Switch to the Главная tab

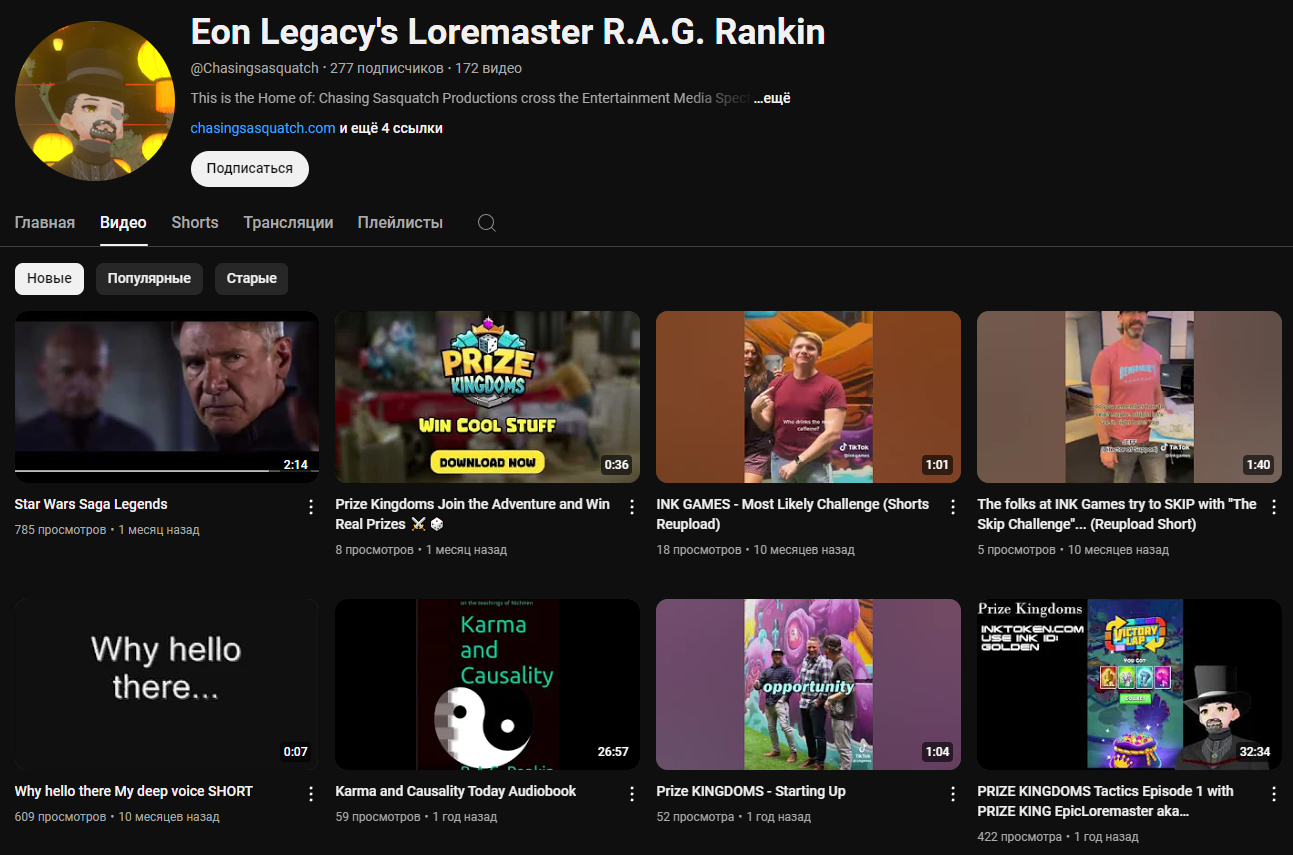(x=45, y=222)
